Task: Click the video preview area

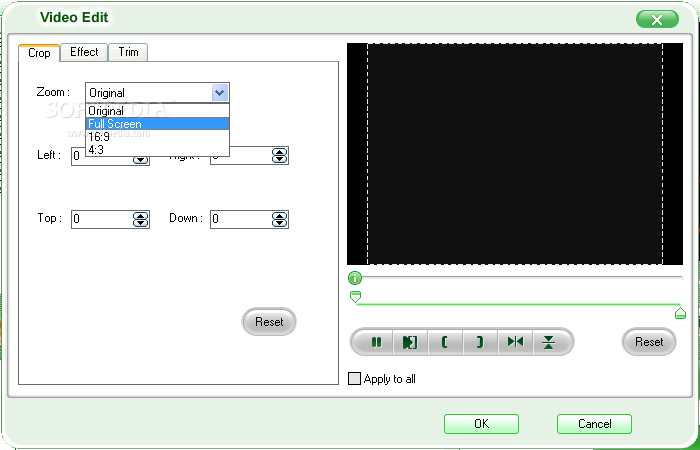Action: (x=515, y=154)
